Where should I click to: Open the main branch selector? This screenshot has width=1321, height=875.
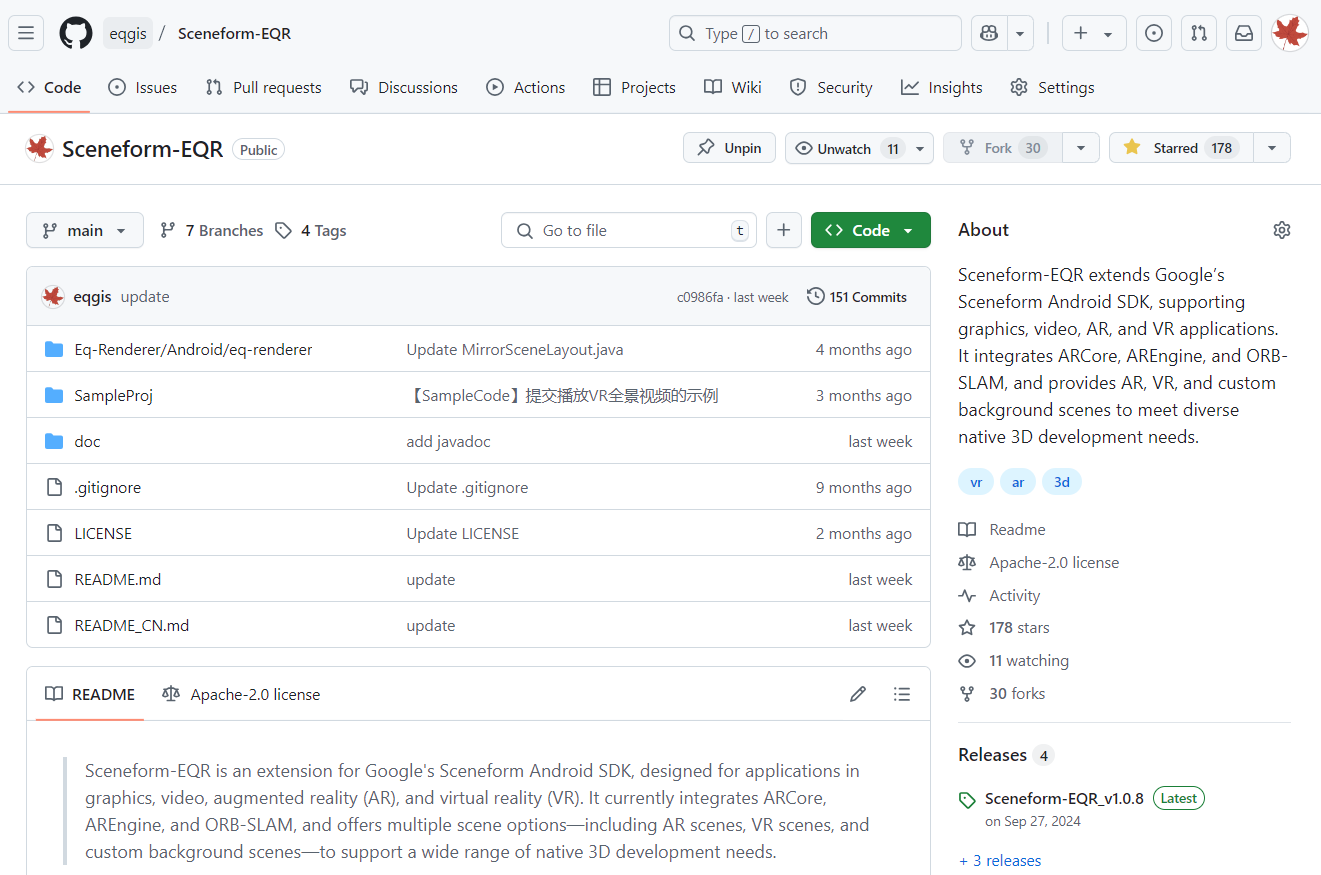(85, 230)
